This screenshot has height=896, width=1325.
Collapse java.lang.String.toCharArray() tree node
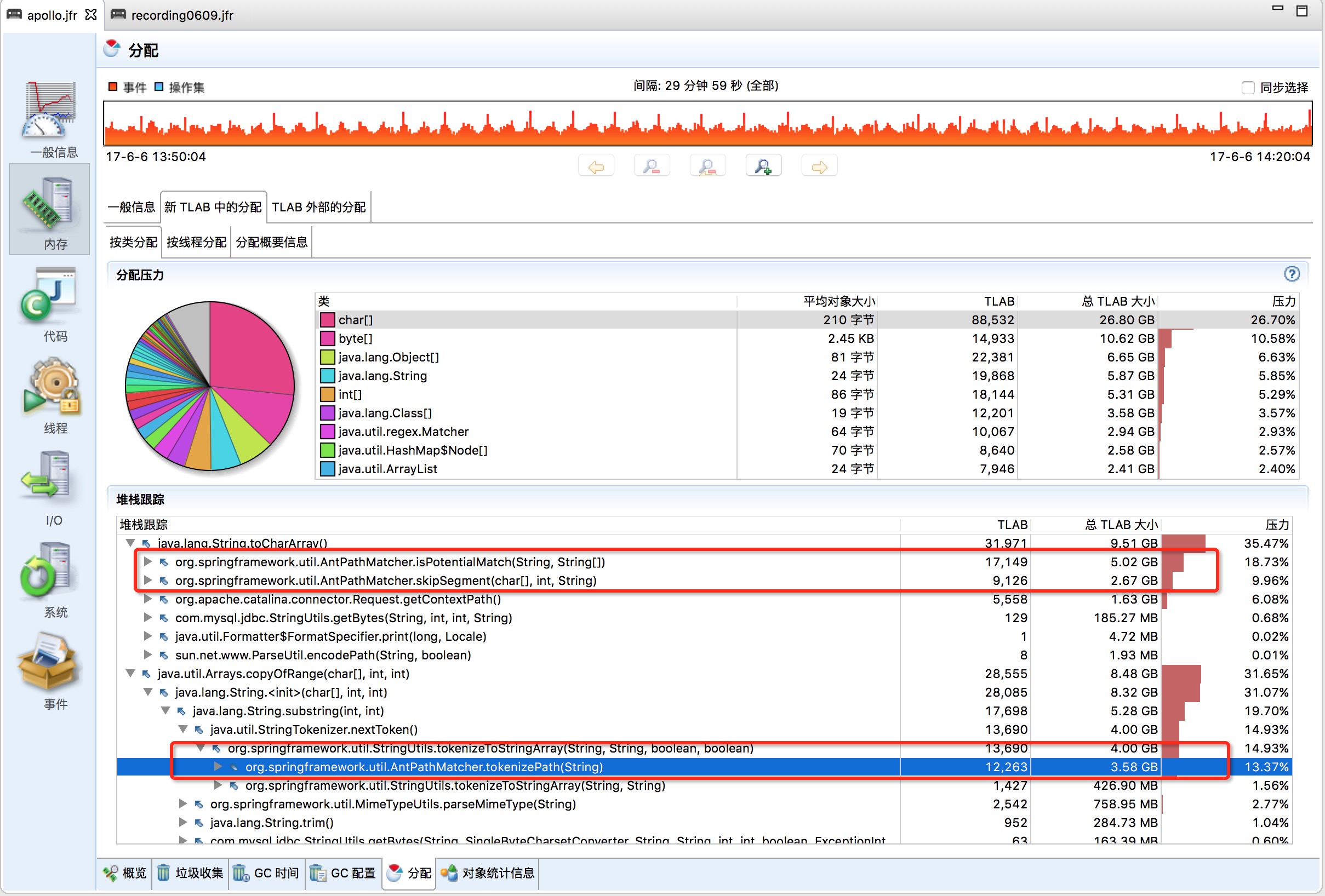[x=130, y=543]
